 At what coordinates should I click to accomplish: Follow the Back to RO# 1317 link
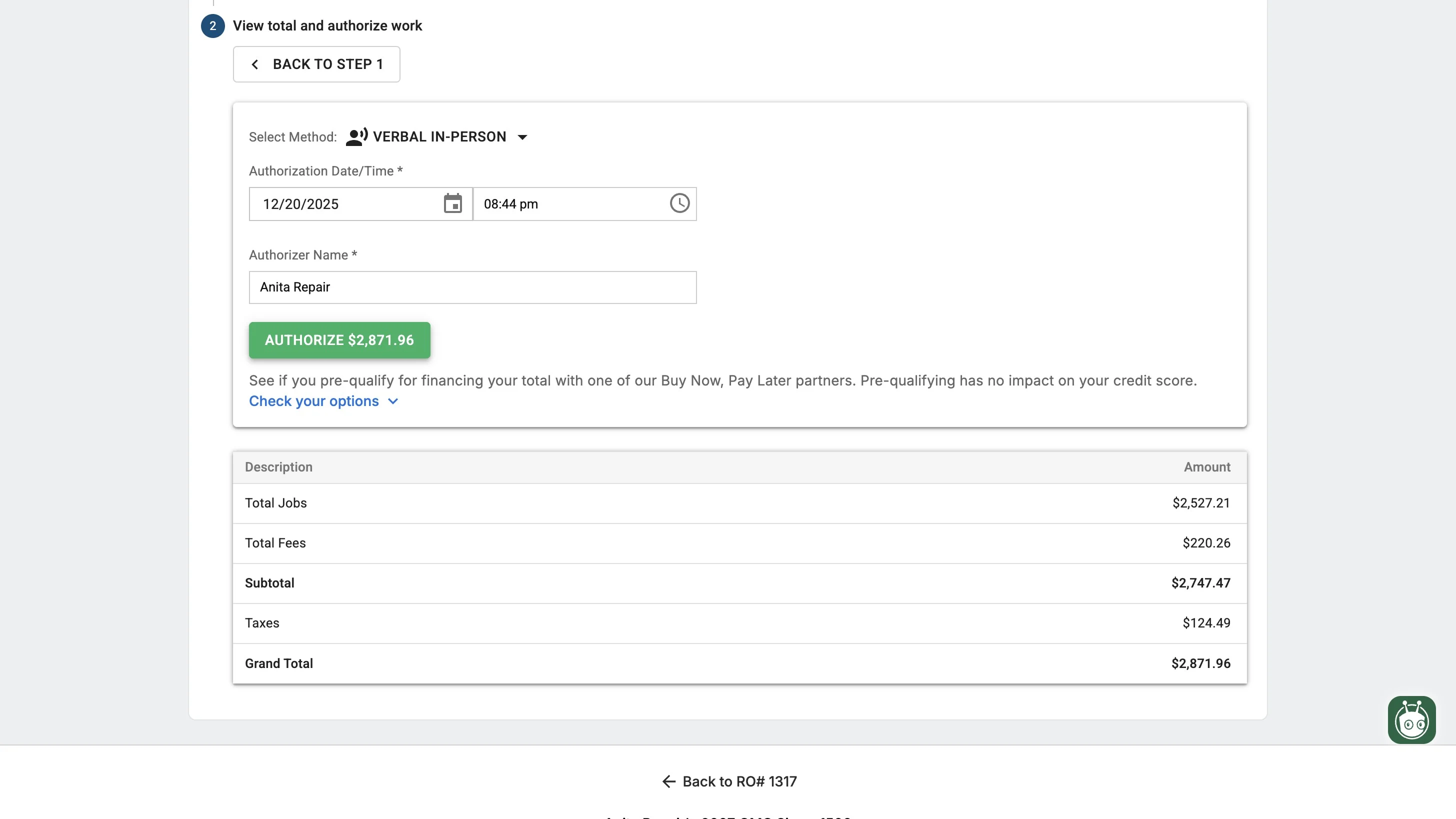[739, 781]
